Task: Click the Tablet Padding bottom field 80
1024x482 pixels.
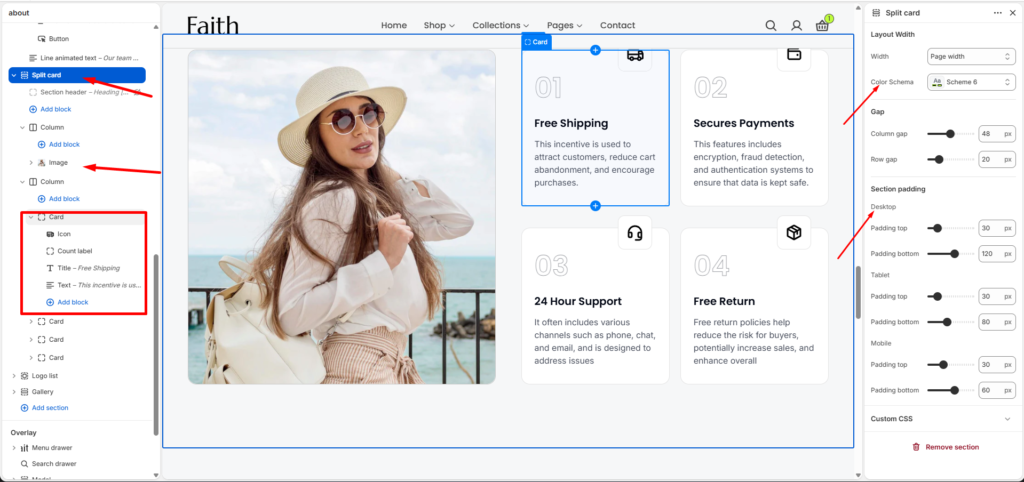Action: click(997, 322)
